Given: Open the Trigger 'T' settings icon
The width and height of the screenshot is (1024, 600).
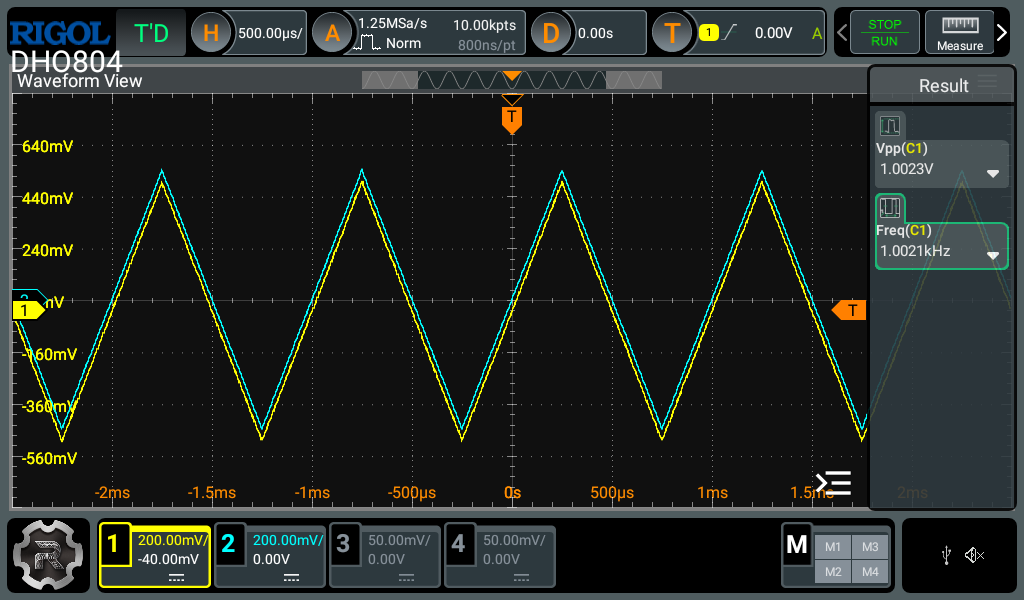Looking at the screenshot, I should [672, 33].
